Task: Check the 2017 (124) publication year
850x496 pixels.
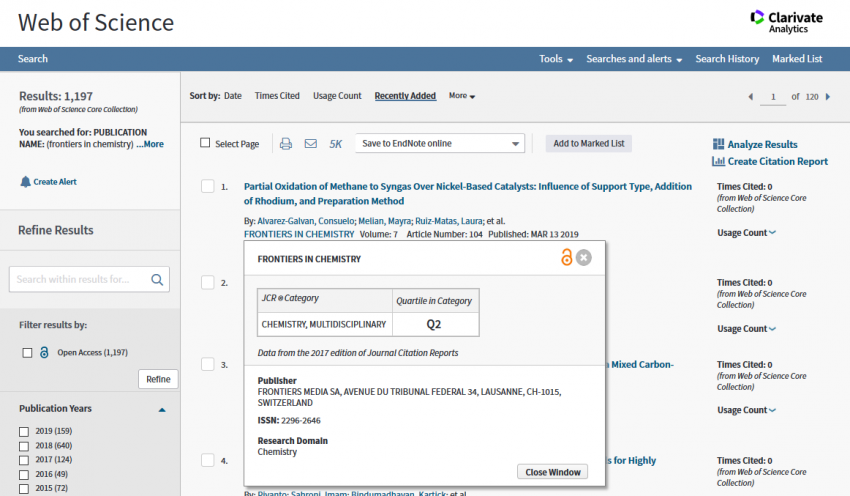Action: point(24,460)
